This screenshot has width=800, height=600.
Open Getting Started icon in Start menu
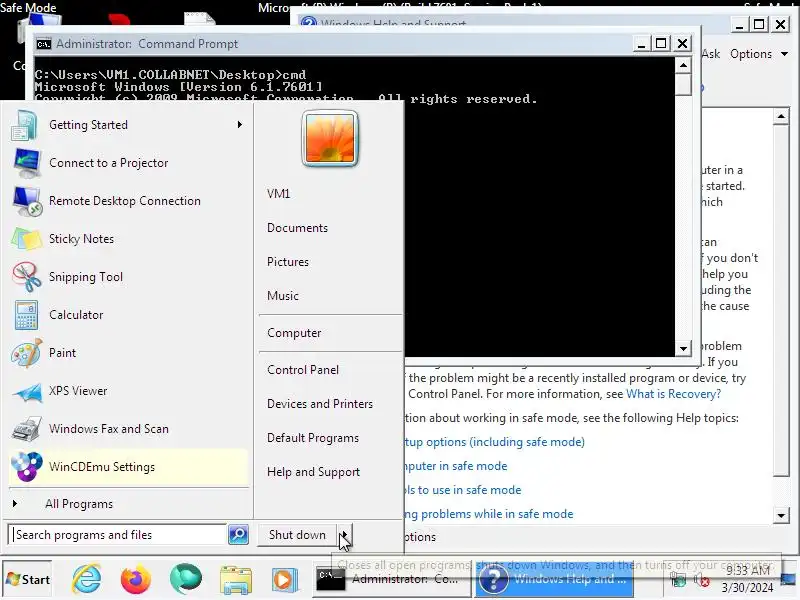point(24,125)
